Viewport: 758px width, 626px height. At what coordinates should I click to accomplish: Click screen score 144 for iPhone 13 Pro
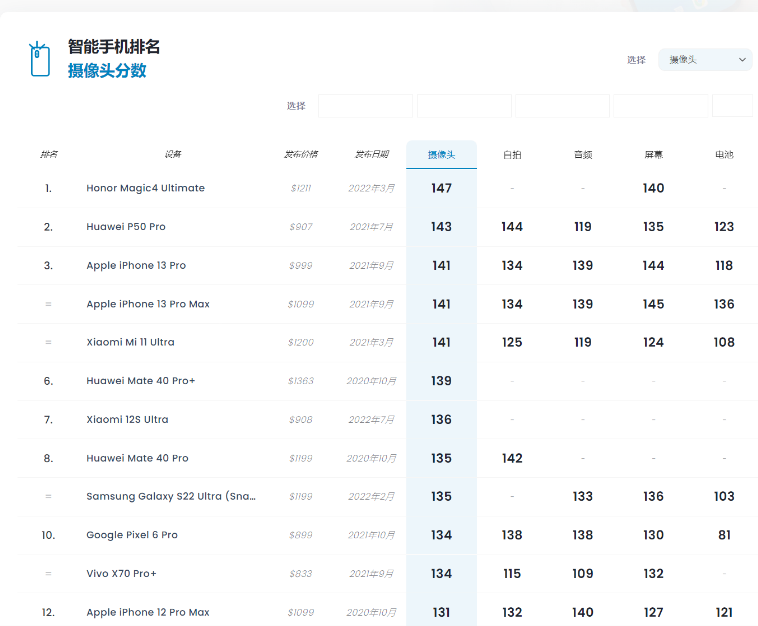(x=654, y=265)
